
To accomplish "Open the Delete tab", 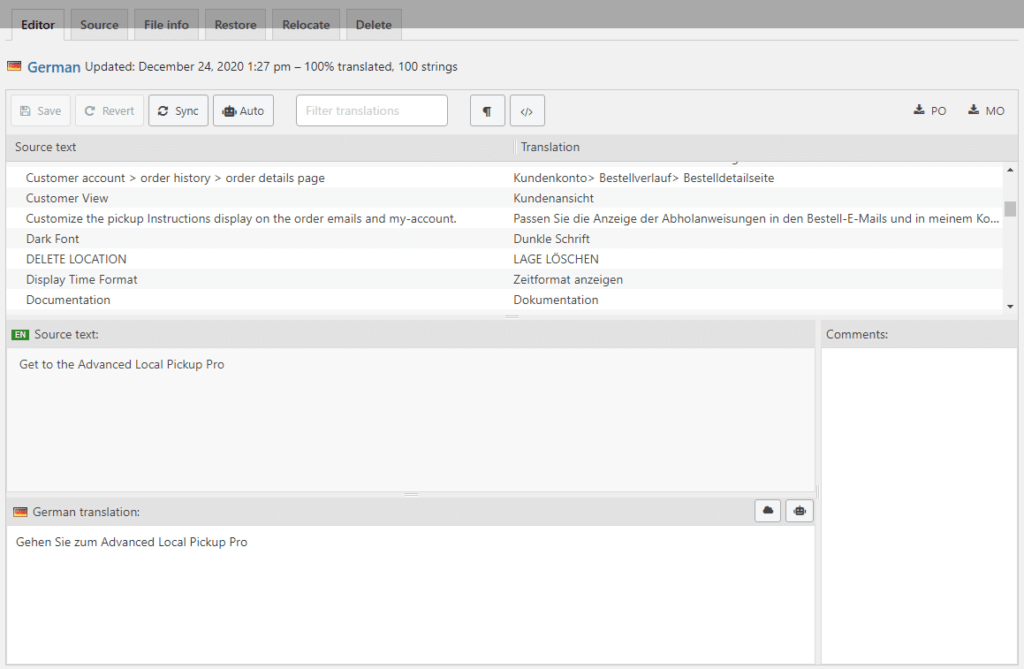I will tap(374, 25).
